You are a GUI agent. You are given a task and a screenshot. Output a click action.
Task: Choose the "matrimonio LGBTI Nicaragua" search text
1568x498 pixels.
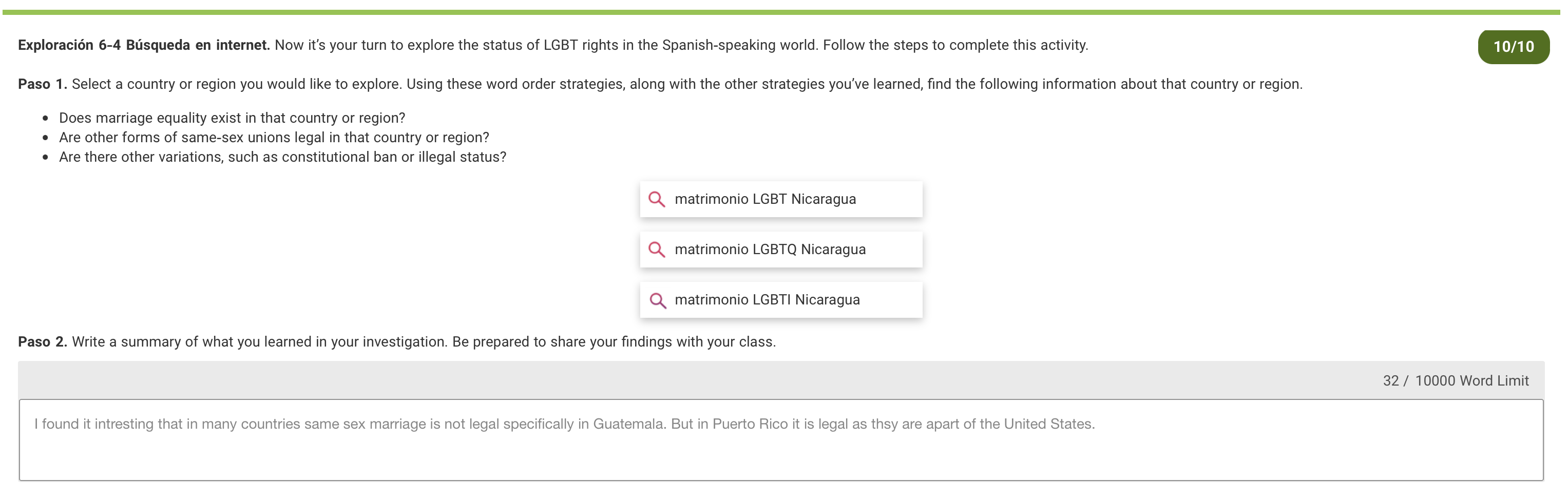click(x=767, y=300)
